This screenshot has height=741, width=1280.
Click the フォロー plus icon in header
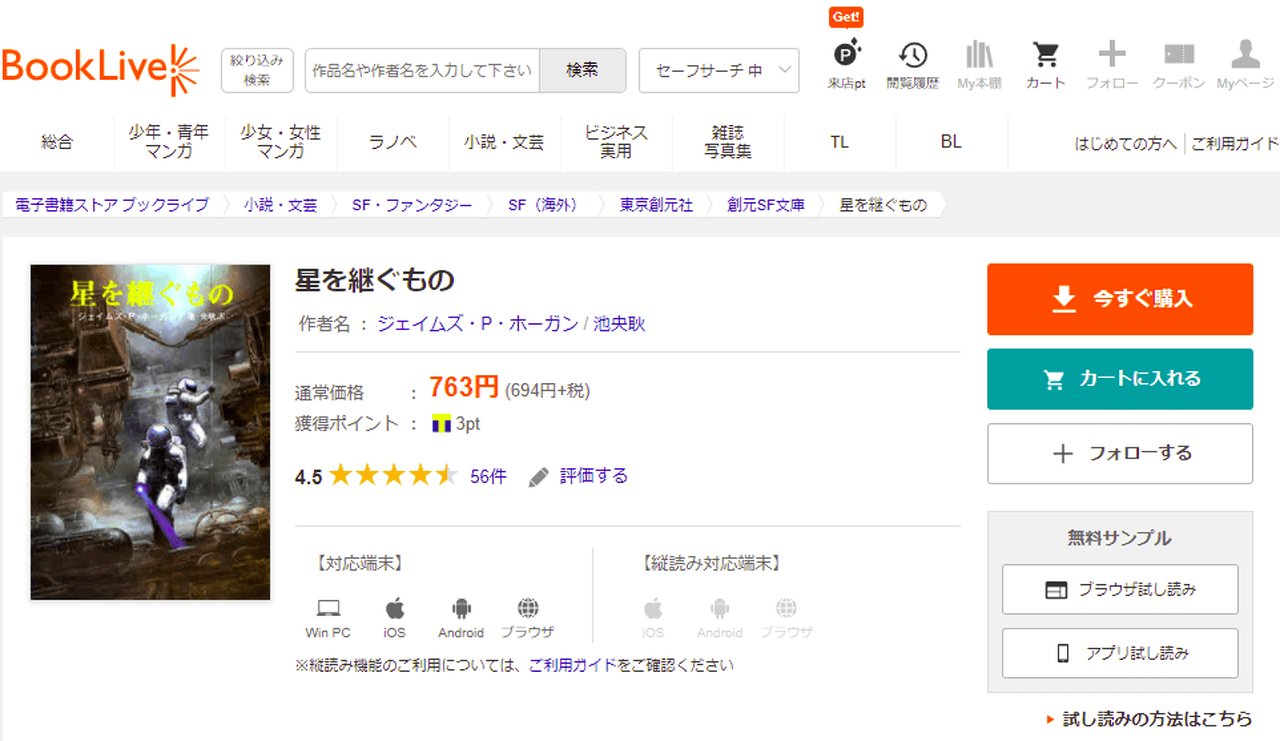1112,64
